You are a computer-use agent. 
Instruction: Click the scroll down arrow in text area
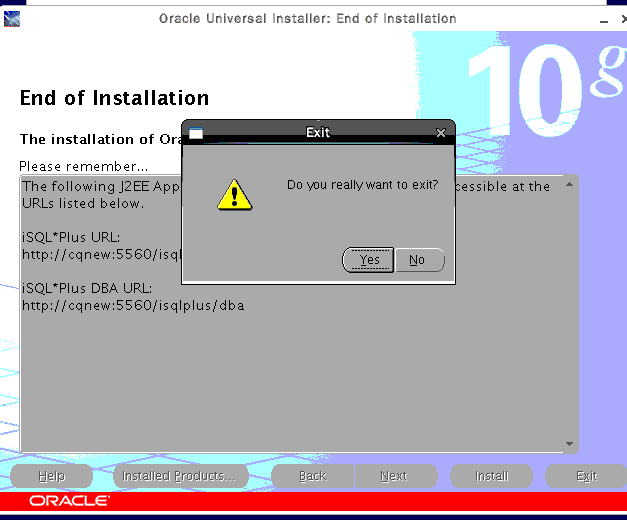[569, 444]
